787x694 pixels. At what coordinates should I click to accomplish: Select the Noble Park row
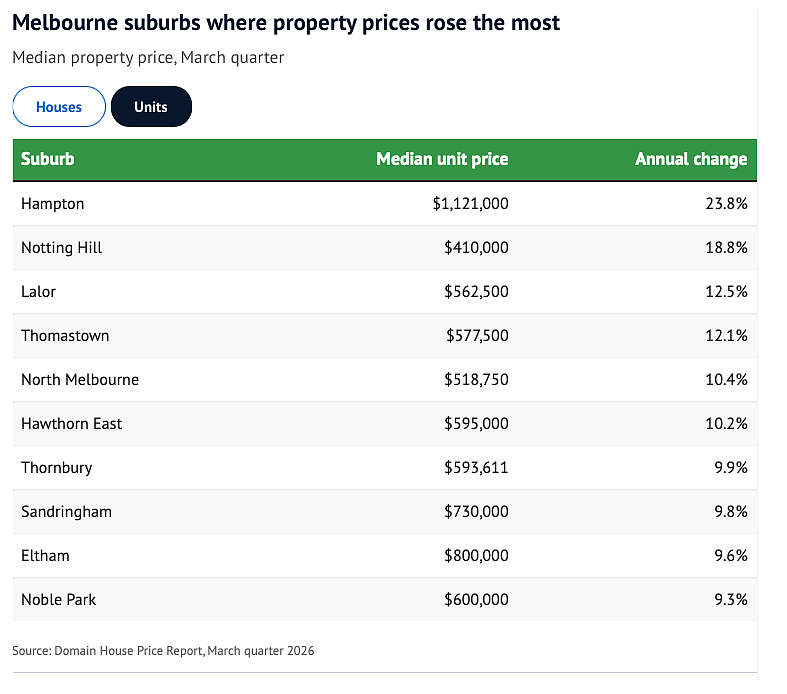pyautogui.click(x=384, y=599)
